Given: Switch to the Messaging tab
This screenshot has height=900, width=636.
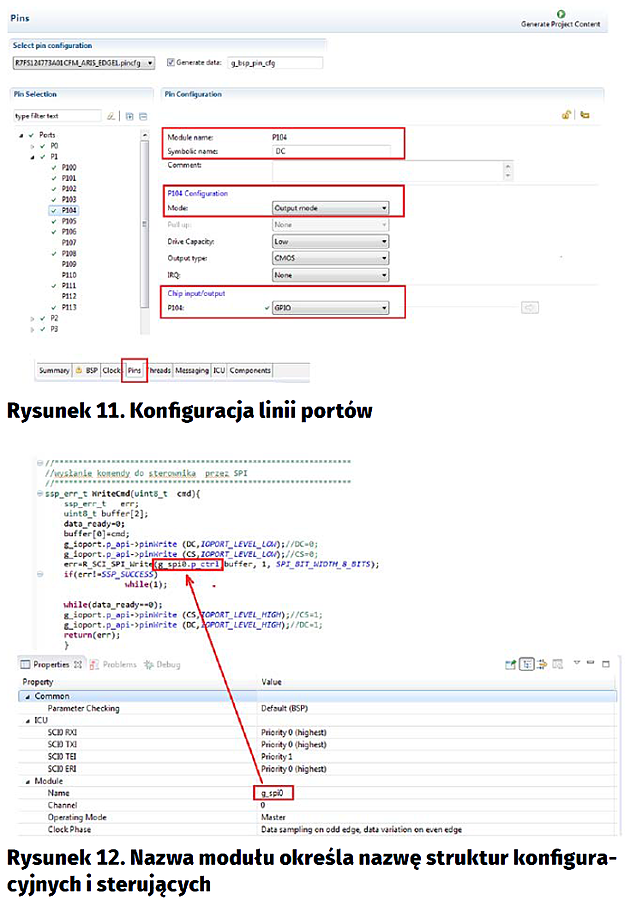Looking at the screenshot, I should tap(192, 370).
